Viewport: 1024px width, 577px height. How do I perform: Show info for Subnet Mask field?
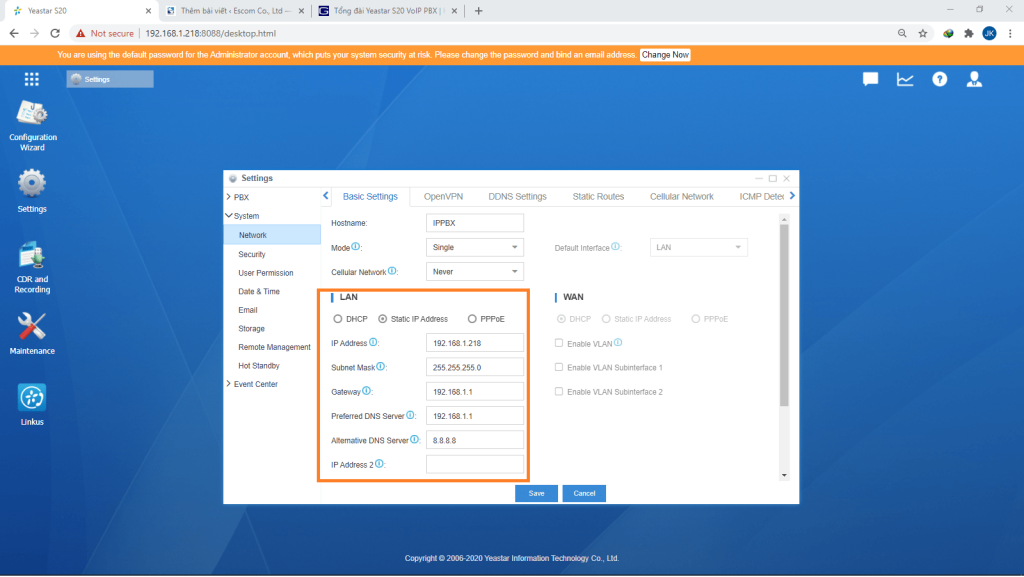click(381, 366)
